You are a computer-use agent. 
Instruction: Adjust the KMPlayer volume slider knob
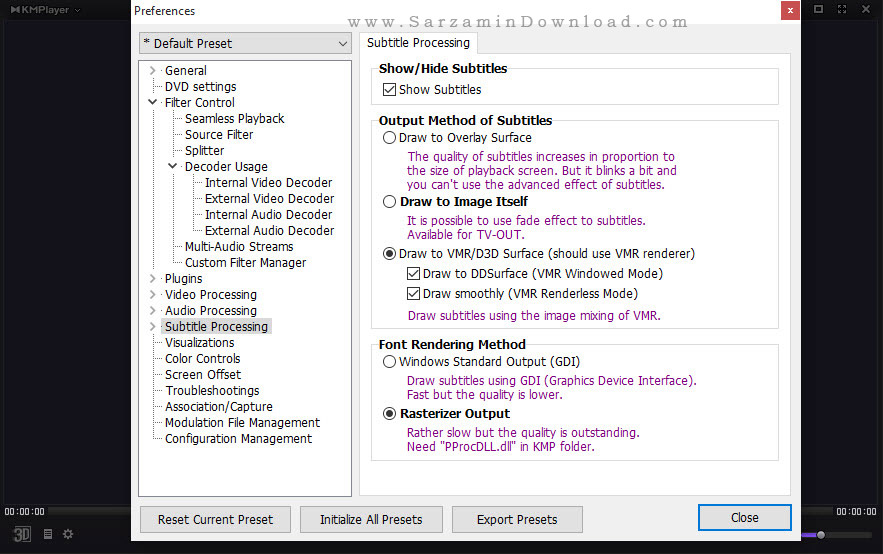pos(821,535)
